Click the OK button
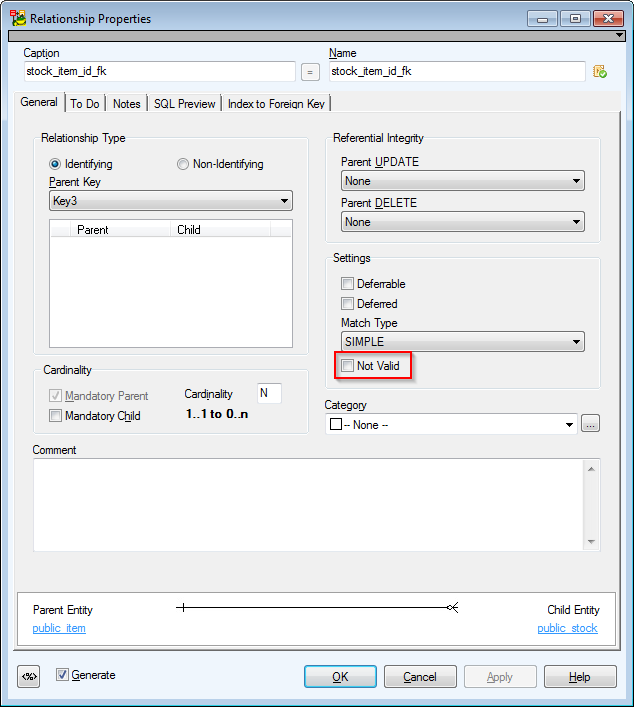Viewport: 634px width, 707px height. [340, 677]
